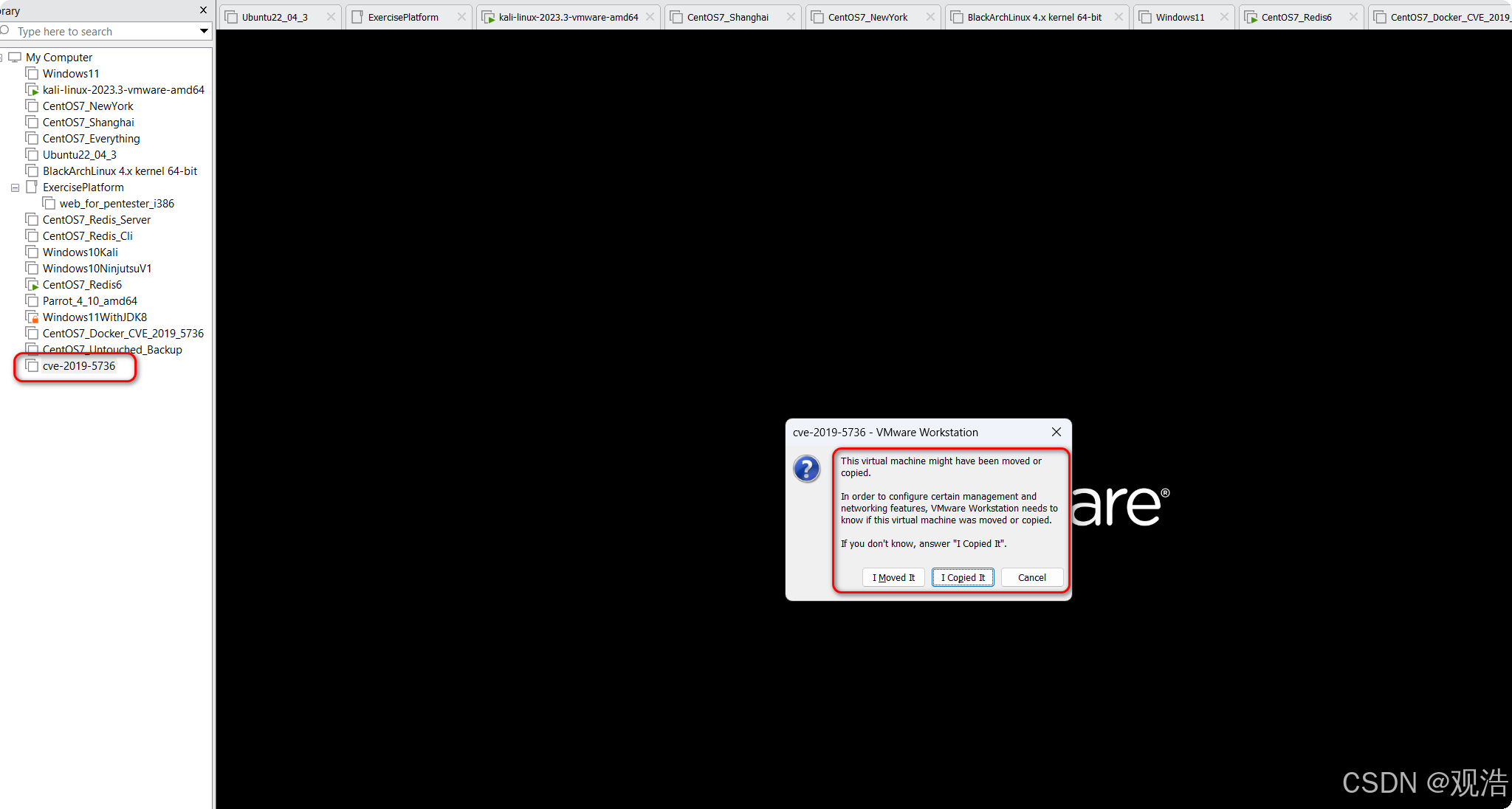Click the running VM icon for CentOS7_Redis6 in the library
This screenshot has width=1512, height=809.
[x=32, y=284]
